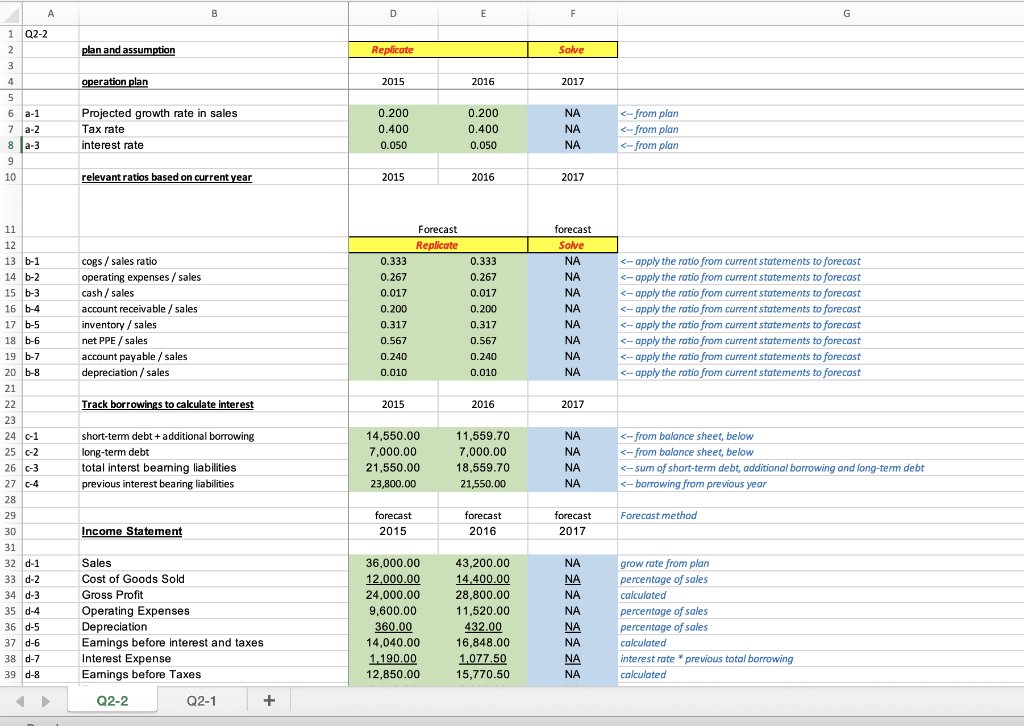Select 2015 inventory / sales value 0.317
The width and height of the screenshot is (1024, 726).
click(393, 325)
